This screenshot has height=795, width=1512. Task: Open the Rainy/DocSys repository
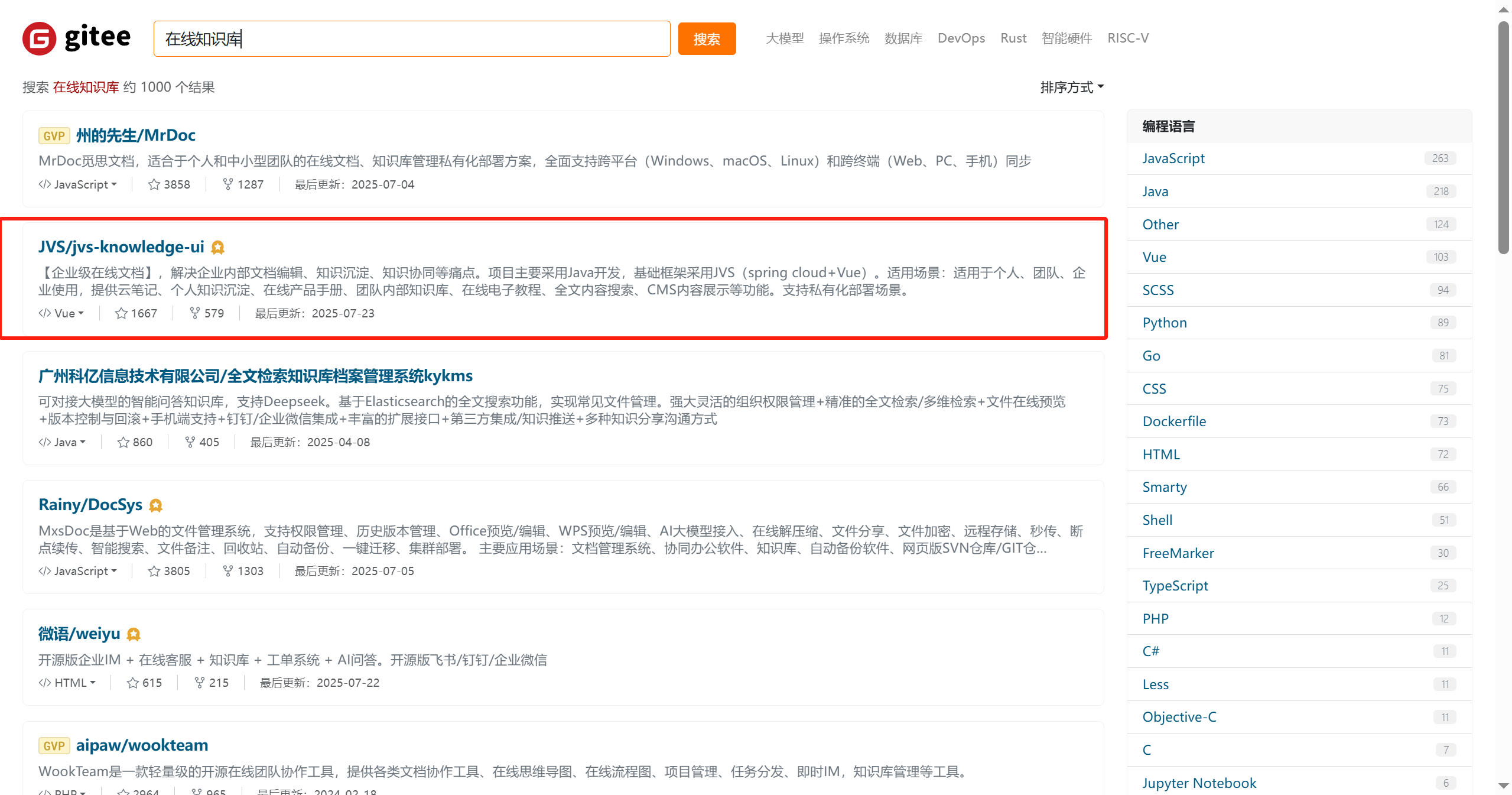pos(90,505)
